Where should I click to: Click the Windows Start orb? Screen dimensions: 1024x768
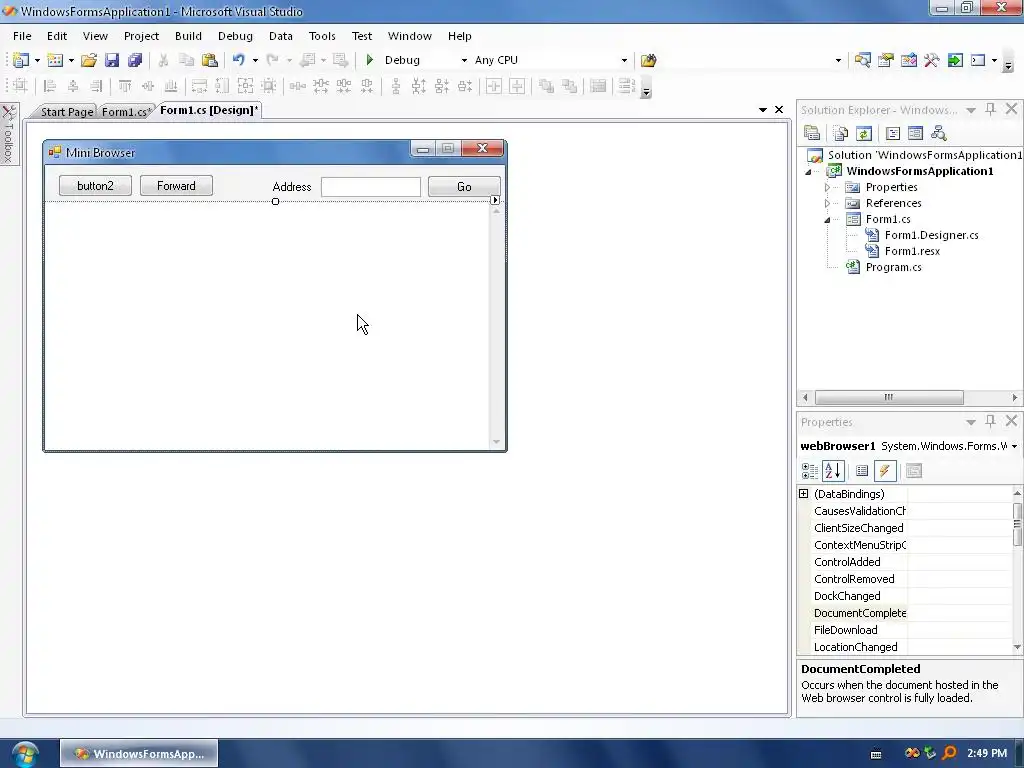pyautogui.click(x=24, y=754)
